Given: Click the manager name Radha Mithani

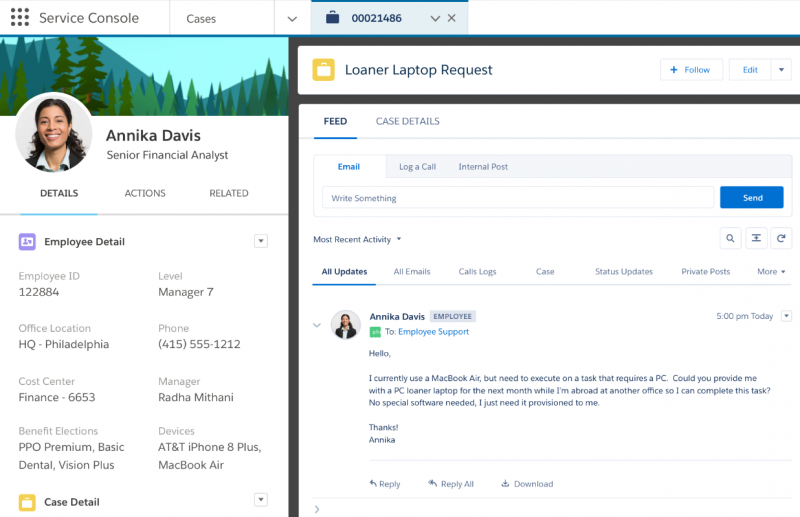Looking at the screenshot, I should [196, 398].
